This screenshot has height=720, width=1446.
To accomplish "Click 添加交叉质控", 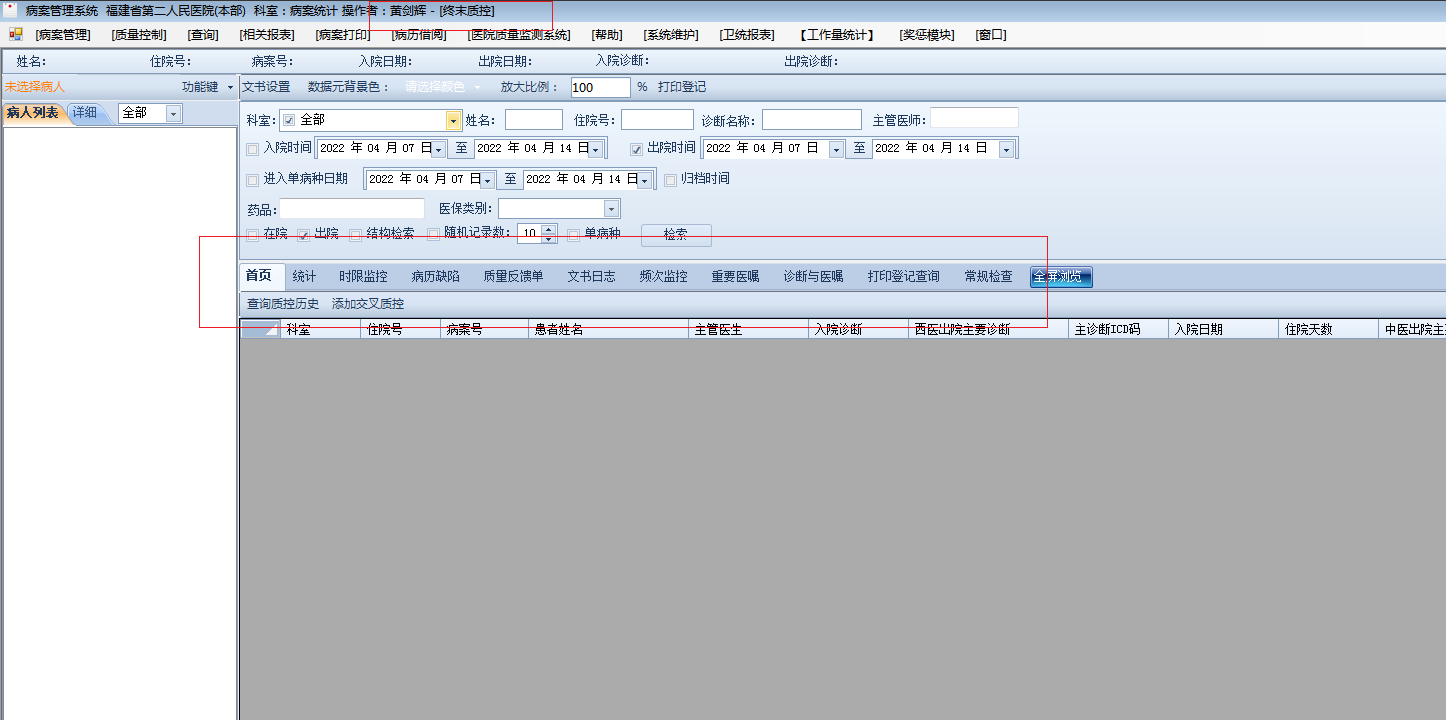I will tap(368, 304).
